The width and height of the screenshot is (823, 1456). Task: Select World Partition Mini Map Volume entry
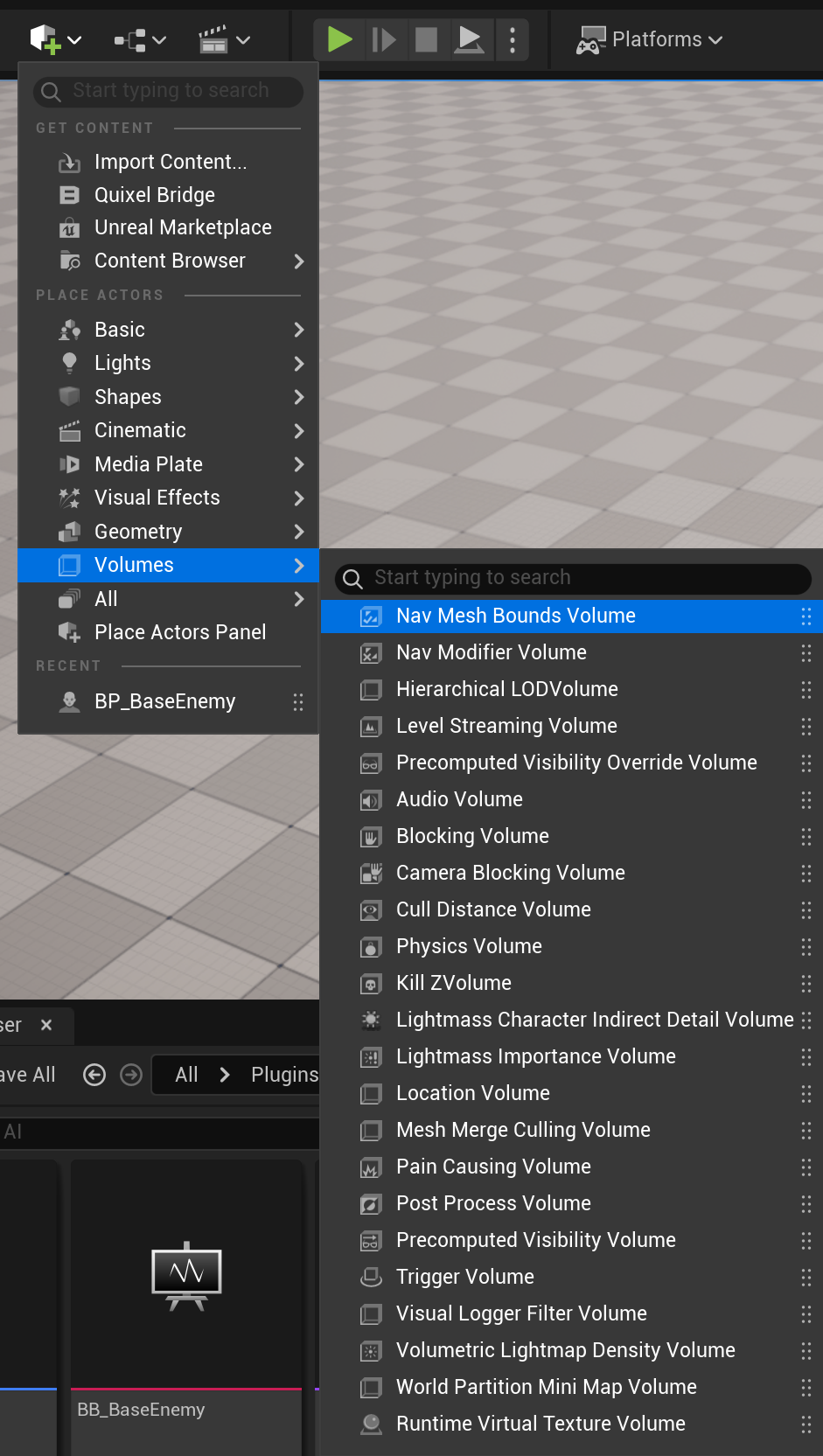pos(571,1388)
